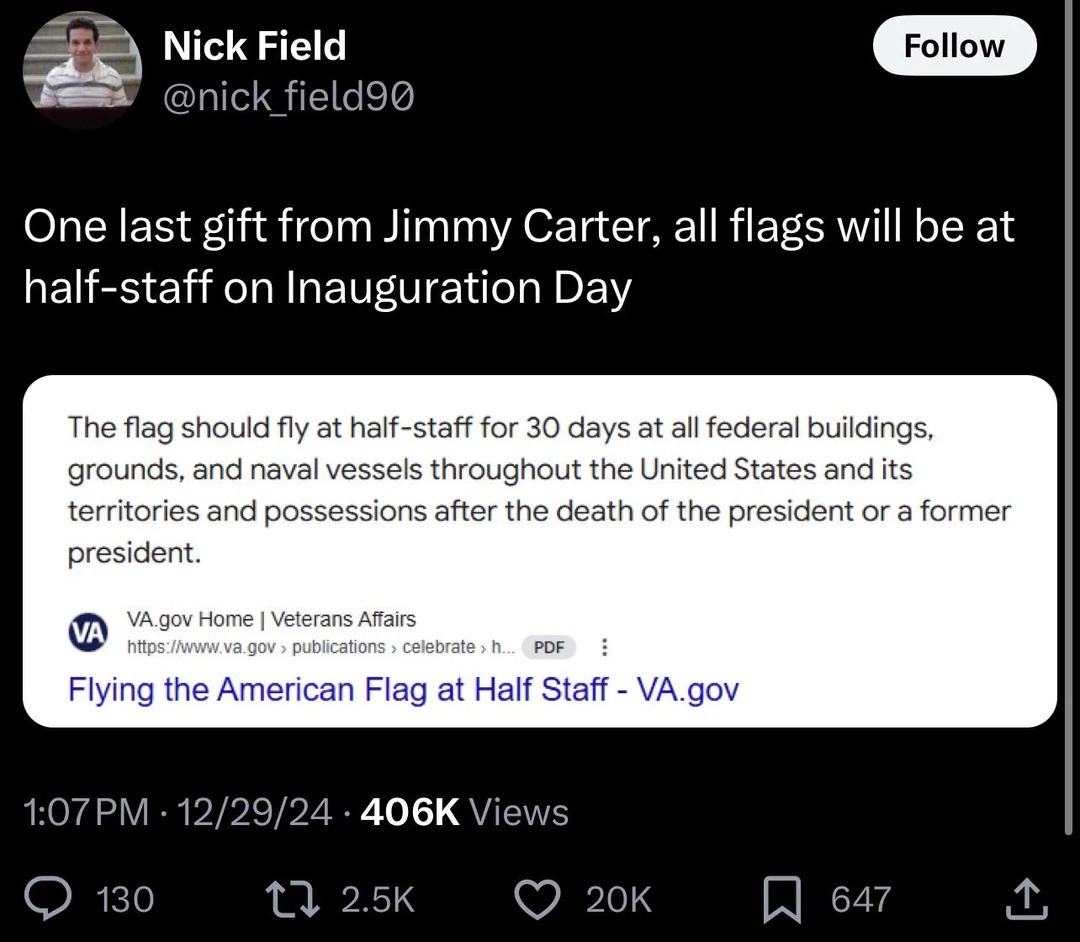Click the 130 replies count
Viewport: 1080px width, 942px height.
point(125,900)
